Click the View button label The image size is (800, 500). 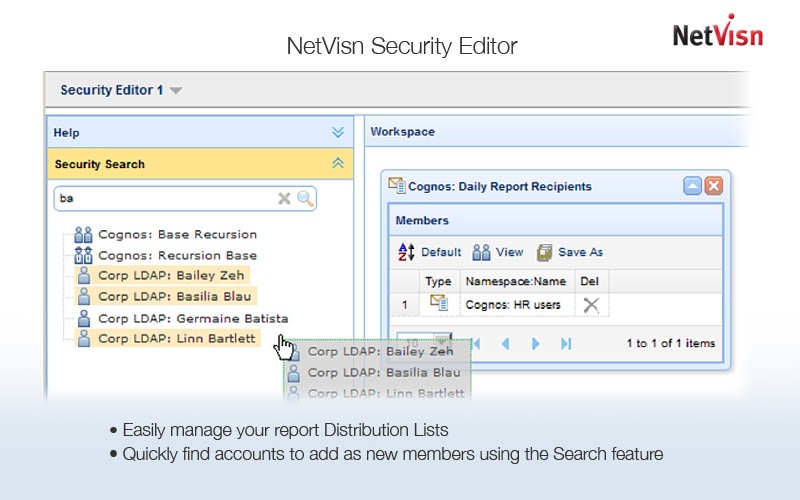click(x=509, y=252)
